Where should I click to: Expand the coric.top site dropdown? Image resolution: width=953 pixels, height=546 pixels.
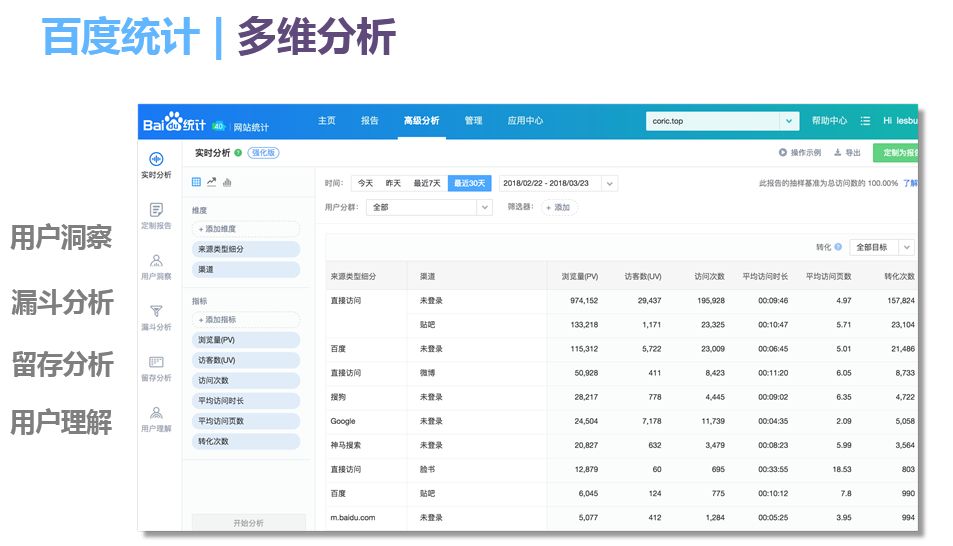[x=788, y=121]
